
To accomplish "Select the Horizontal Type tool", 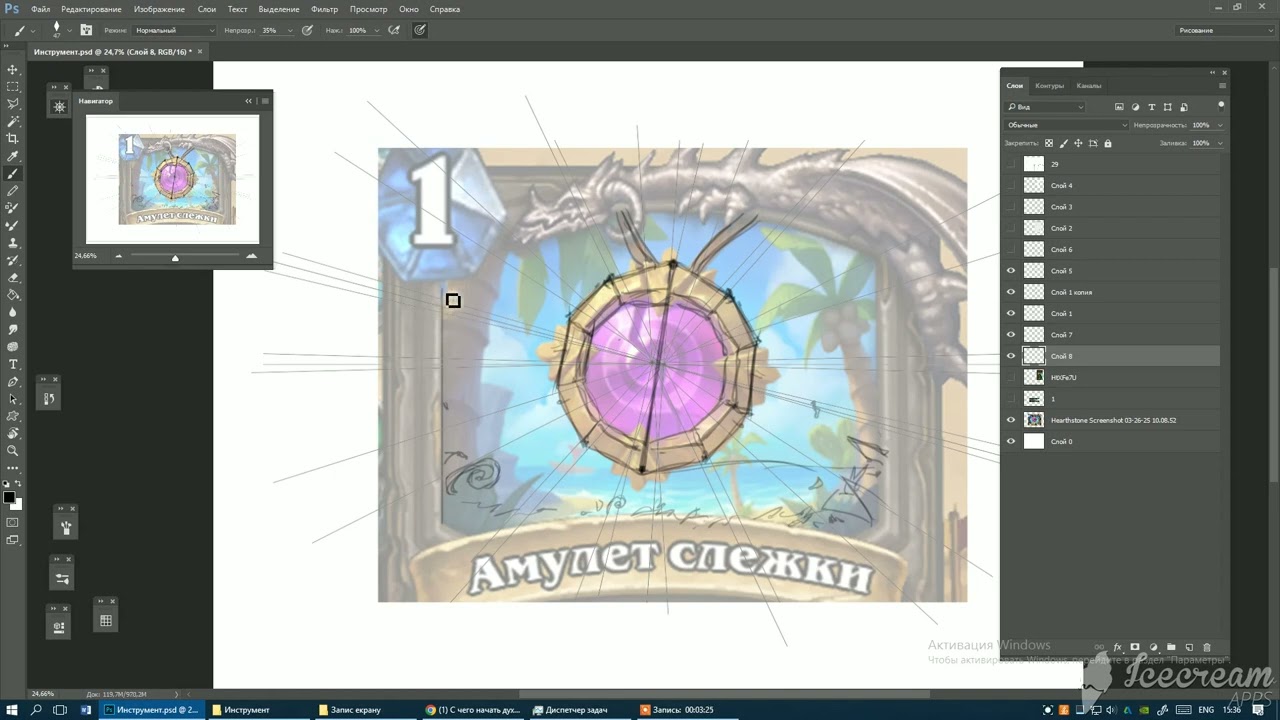I will [x=13, y=364].
